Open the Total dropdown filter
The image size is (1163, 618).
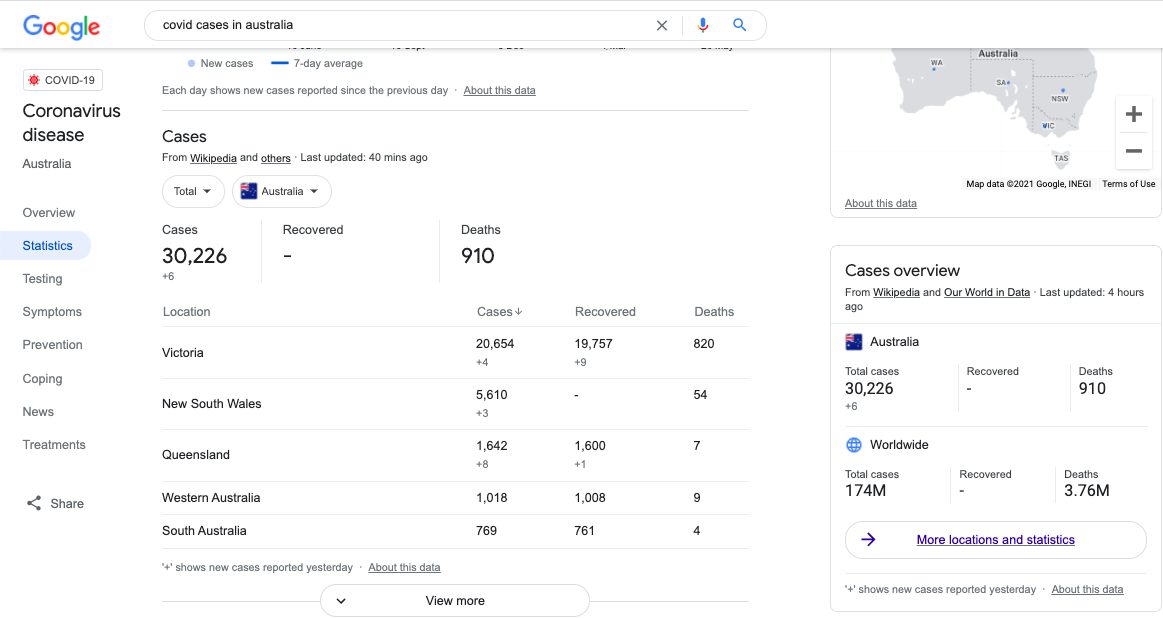[193, 191]
